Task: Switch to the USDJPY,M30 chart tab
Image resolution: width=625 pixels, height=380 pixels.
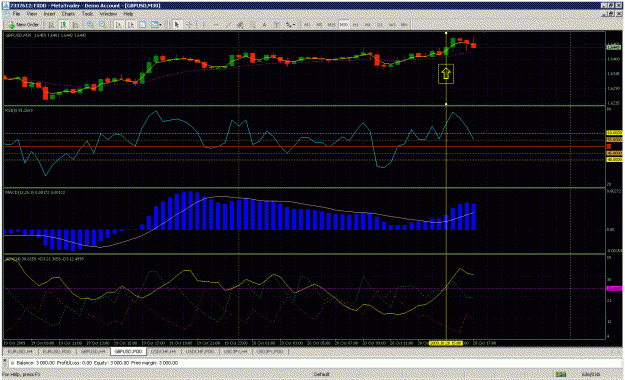Action: click(270, 352)
